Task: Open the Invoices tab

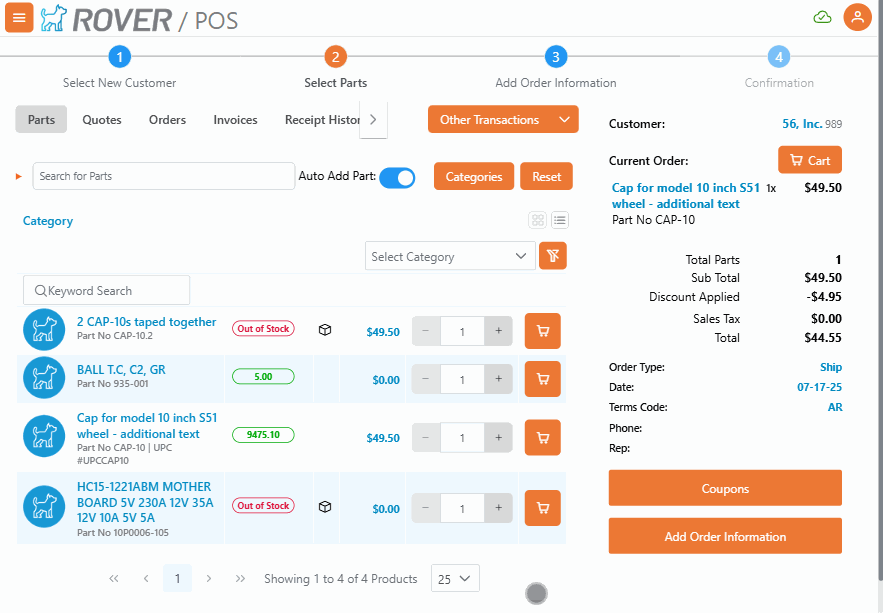Action: click(x=235, y=120)
